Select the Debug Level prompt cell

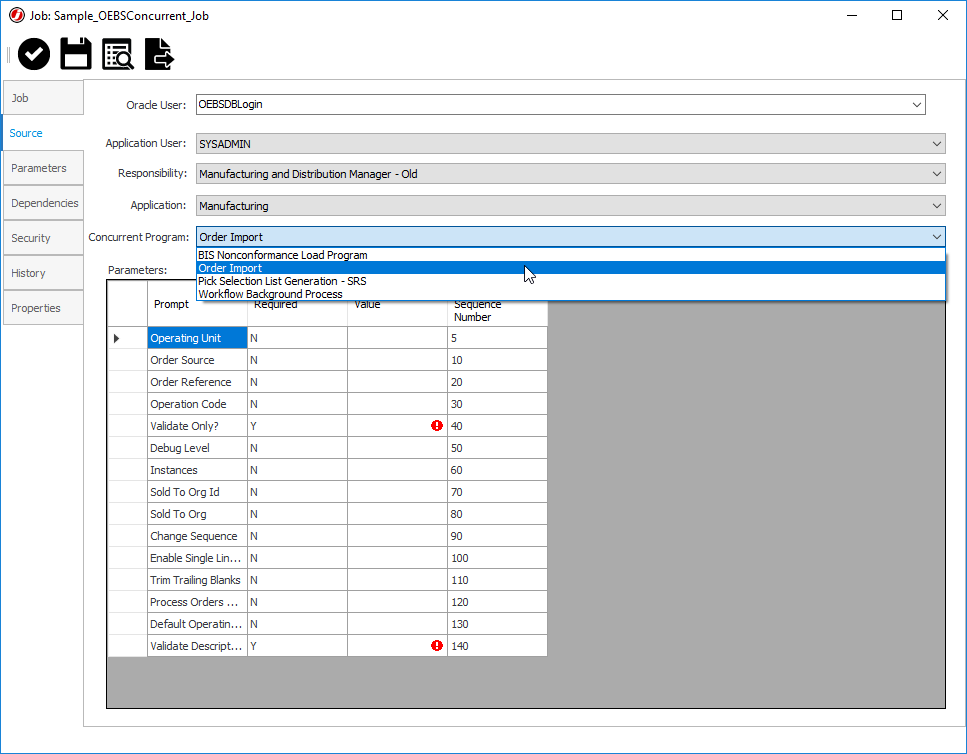197,448
